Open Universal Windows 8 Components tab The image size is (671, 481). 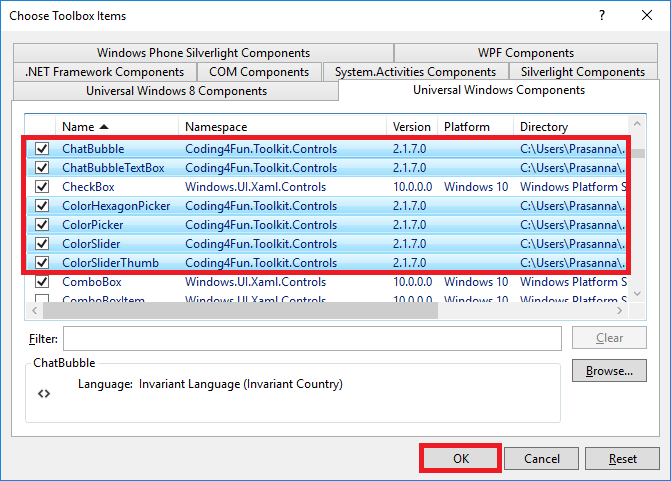176,91
